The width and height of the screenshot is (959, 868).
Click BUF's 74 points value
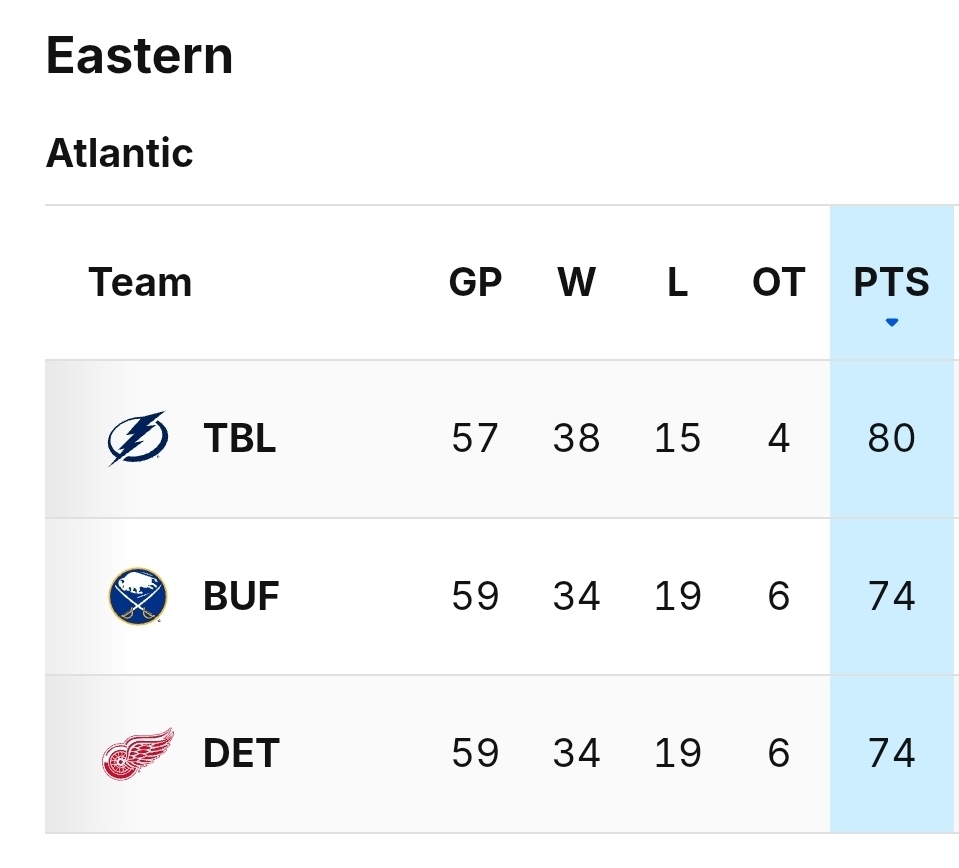(x=891, y=596)
